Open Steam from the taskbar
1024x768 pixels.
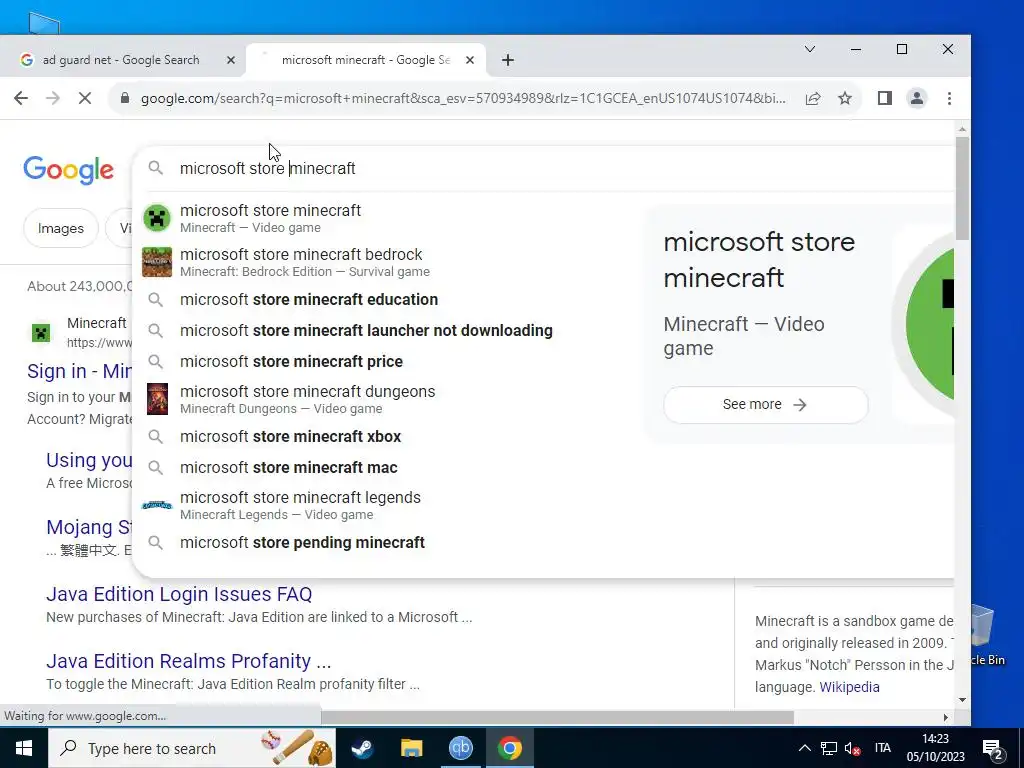(362, 748)
